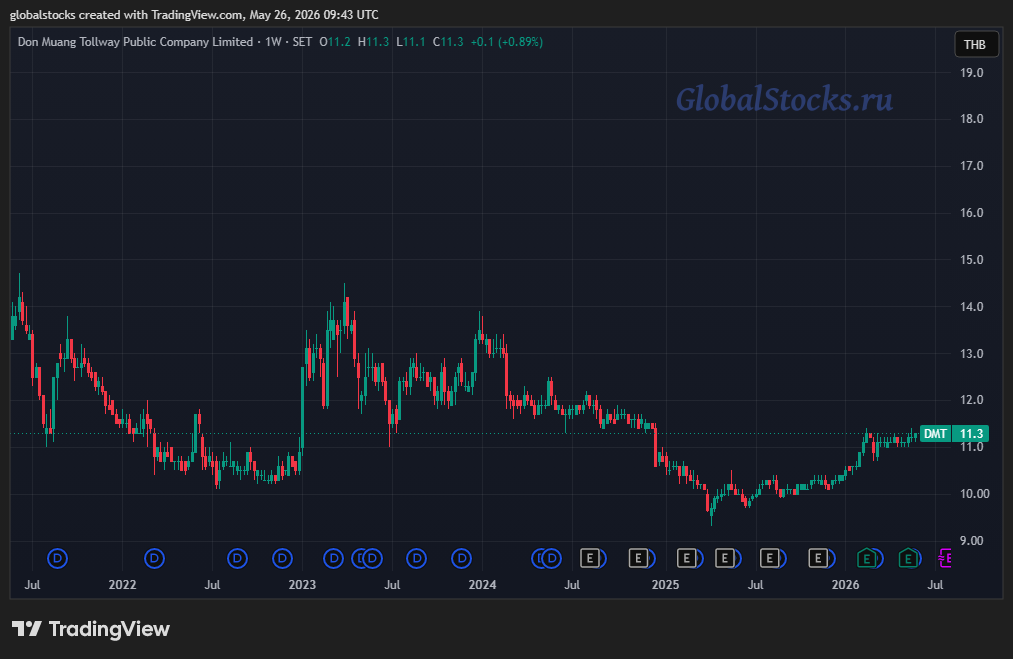
Task: Click the last gray earnings E marker before 2026
Action: 818,558
